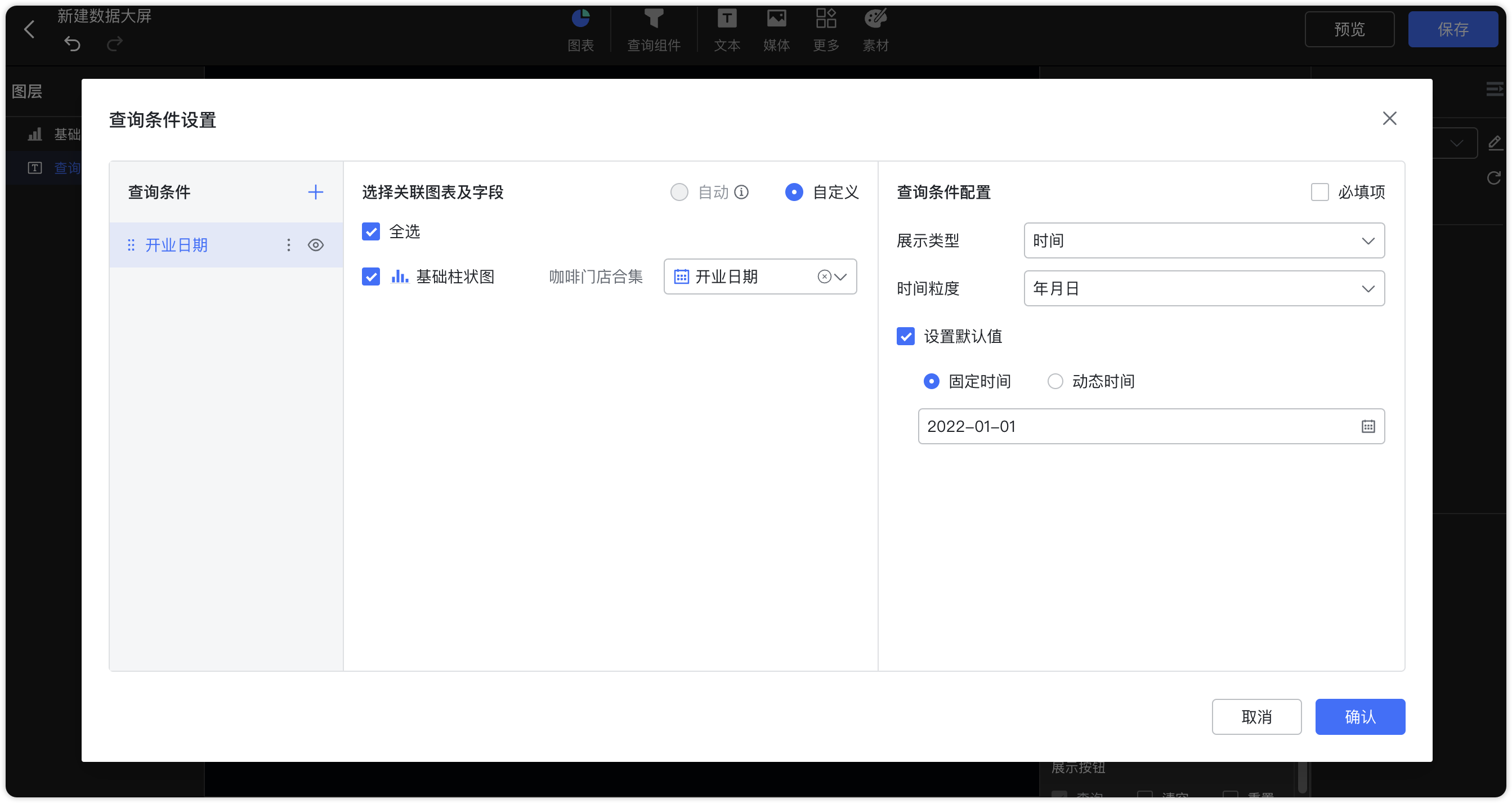Click the 2022-01-01 date input field
The width and height of the screenshot is (1512, 803).
pos(1151,426)
